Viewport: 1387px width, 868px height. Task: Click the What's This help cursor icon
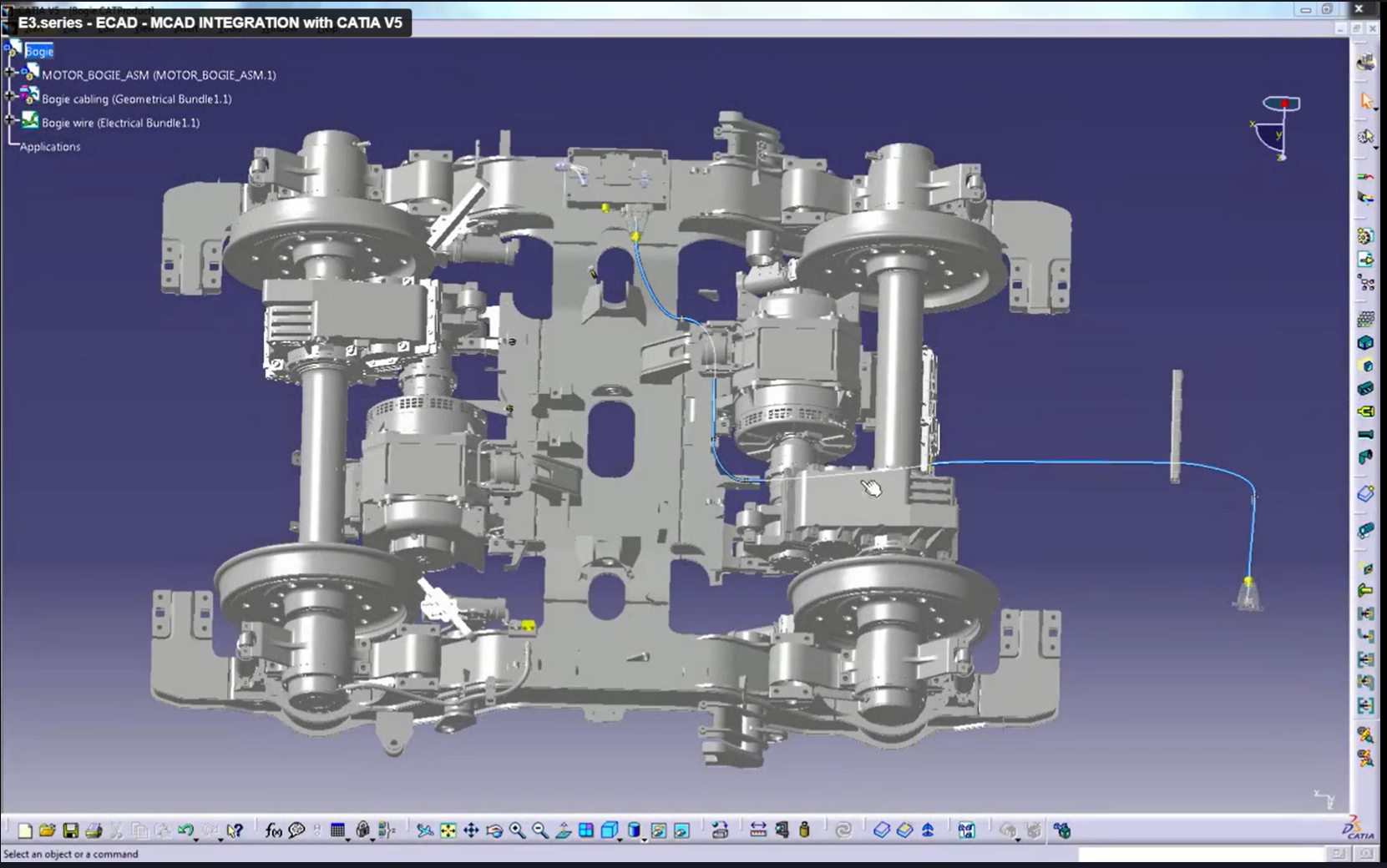[235, 830]
